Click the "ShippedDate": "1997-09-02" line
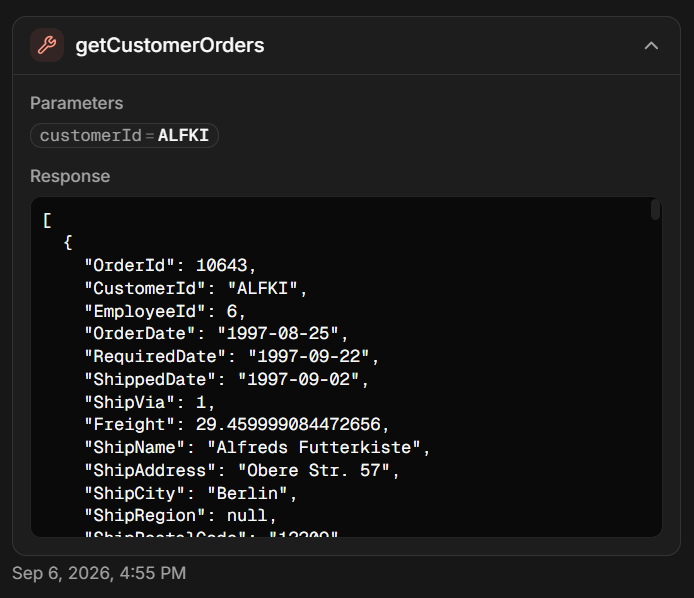 (227, 380)
